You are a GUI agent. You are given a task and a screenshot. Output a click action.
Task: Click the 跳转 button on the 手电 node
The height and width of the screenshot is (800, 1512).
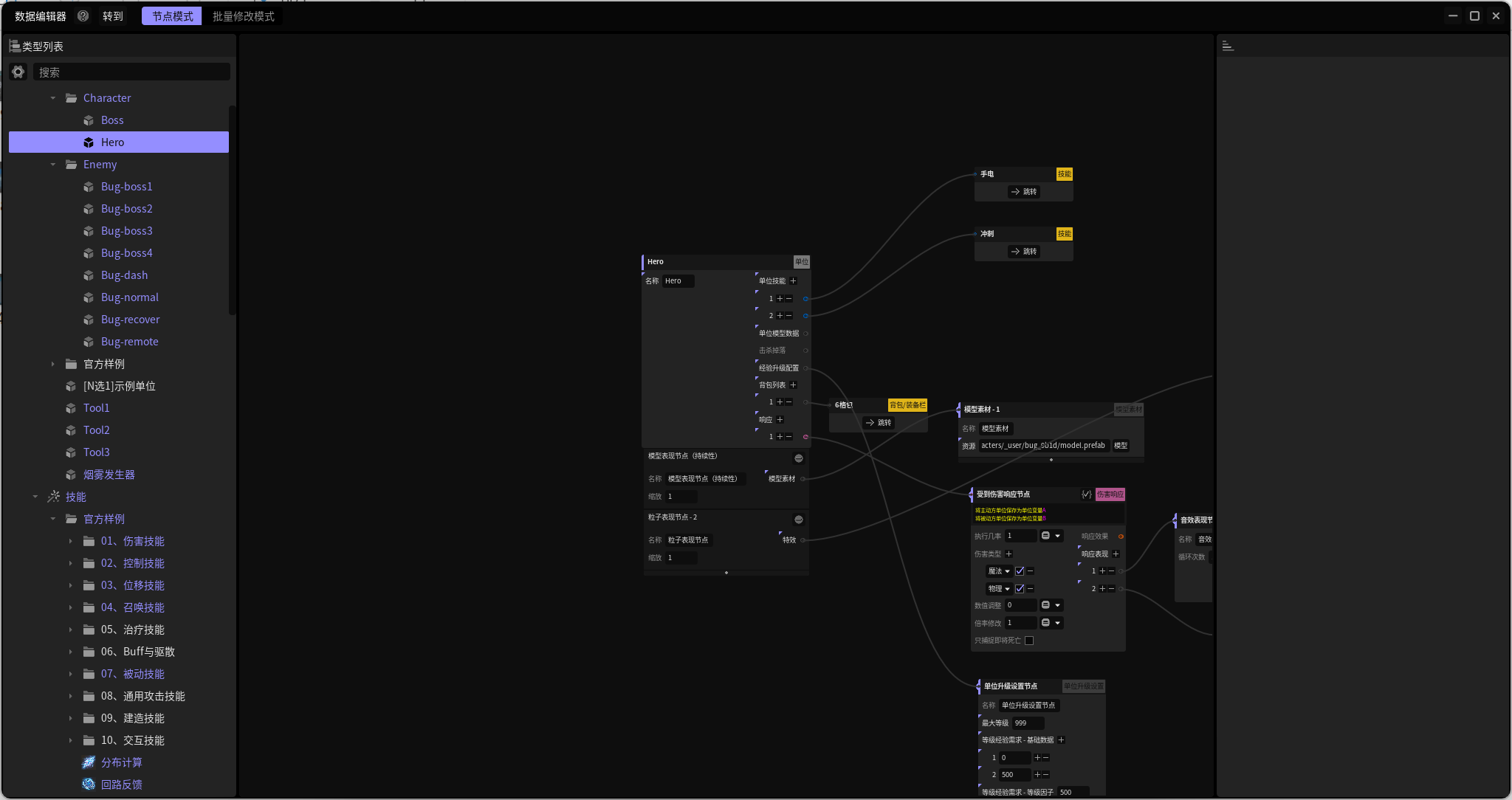click(1024, 192)
